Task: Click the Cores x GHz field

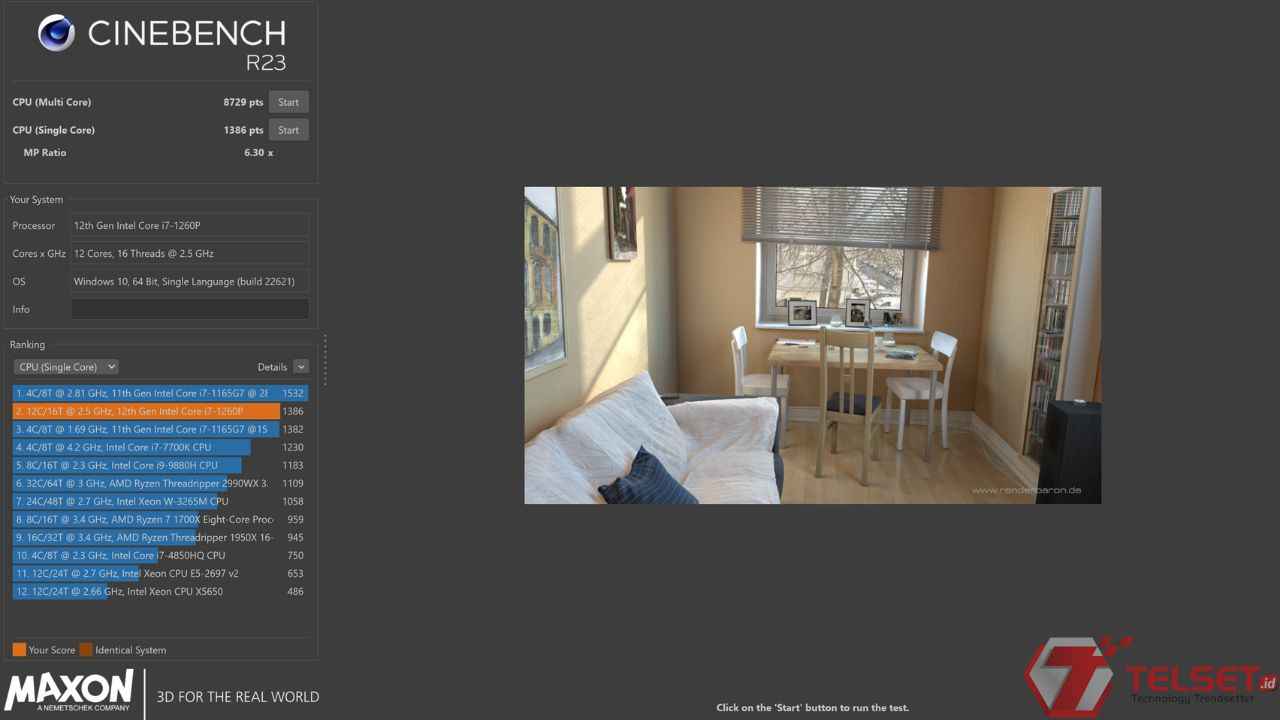Action: click(x=189, y=254)
